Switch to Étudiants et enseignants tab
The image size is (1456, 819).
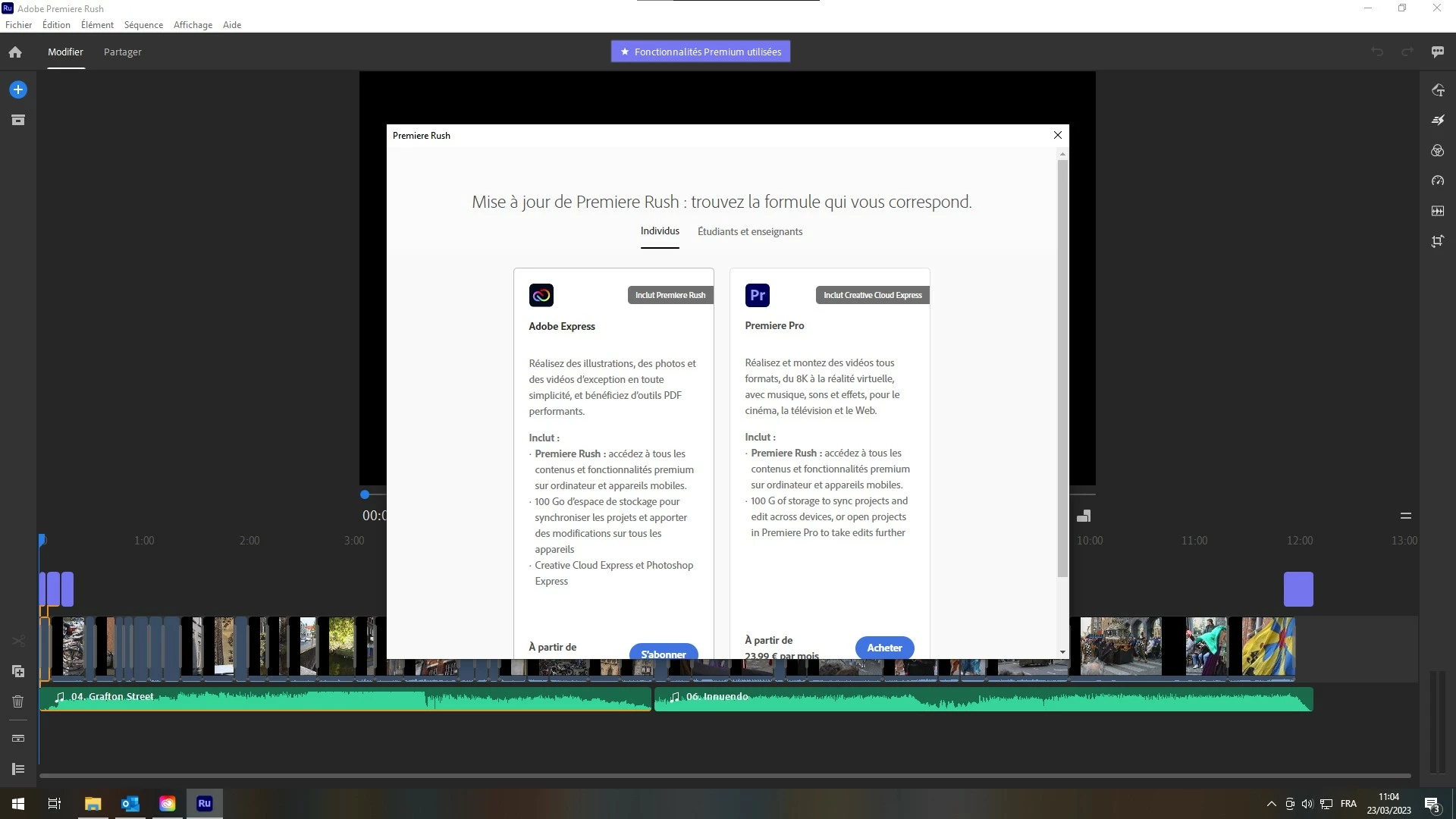(749, 231)
